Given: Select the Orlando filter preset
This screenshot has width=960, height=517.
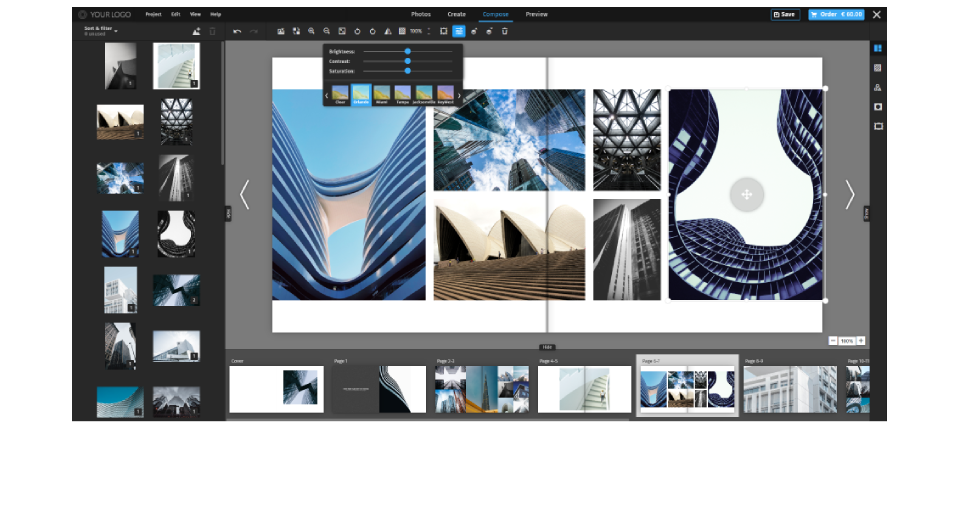Looking at the screenshot, I should [x=361, y=95].
